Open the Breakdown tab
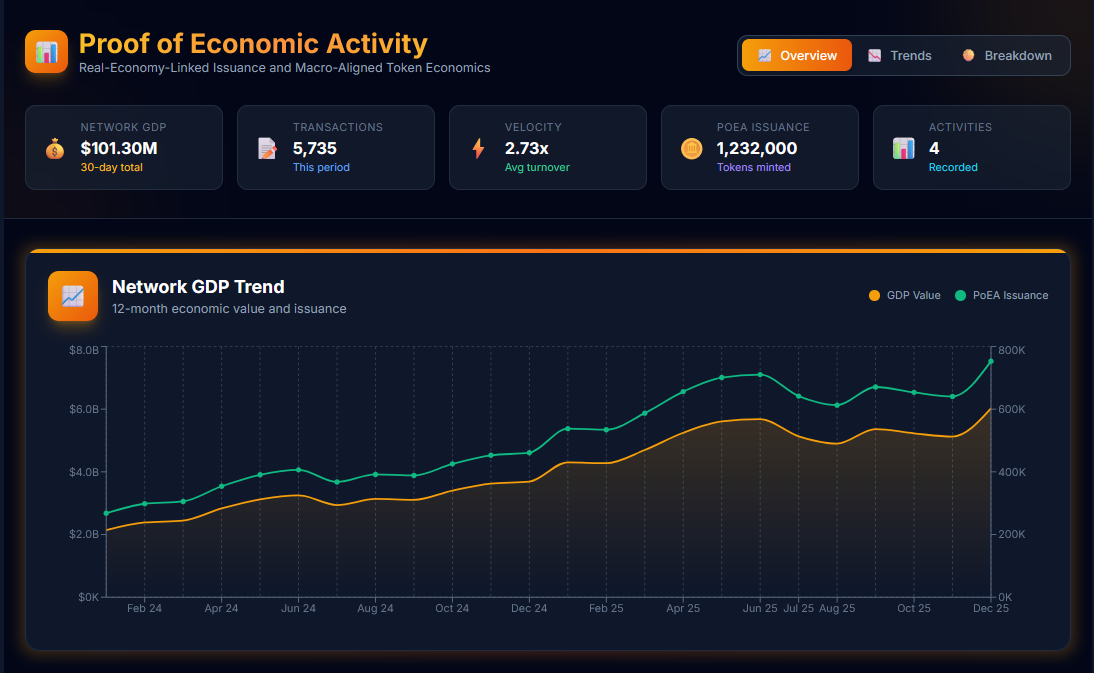Viewport: 1094px width, 673px height. 1007,56
